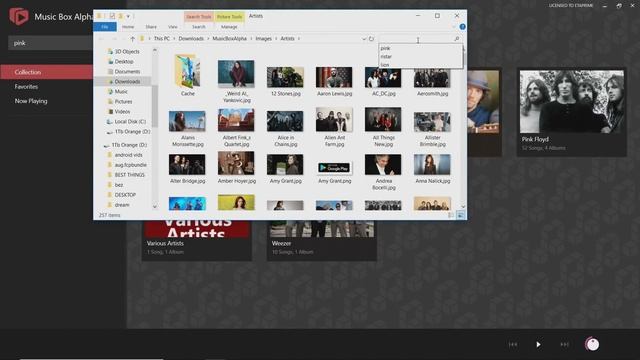
Task: Switch to details view button in status bar
Action: [x=451, y=215]
